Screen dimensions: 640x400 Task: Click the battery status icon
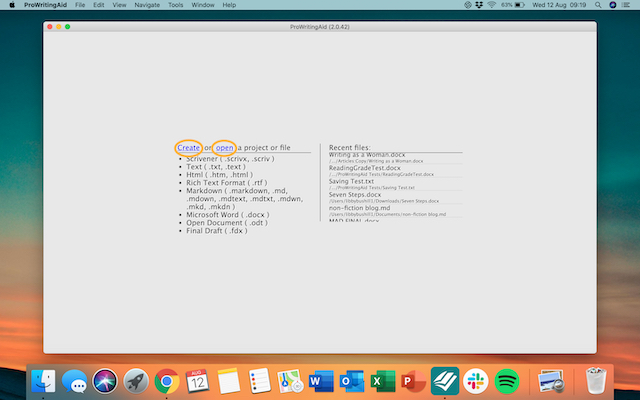pos(519,5)
